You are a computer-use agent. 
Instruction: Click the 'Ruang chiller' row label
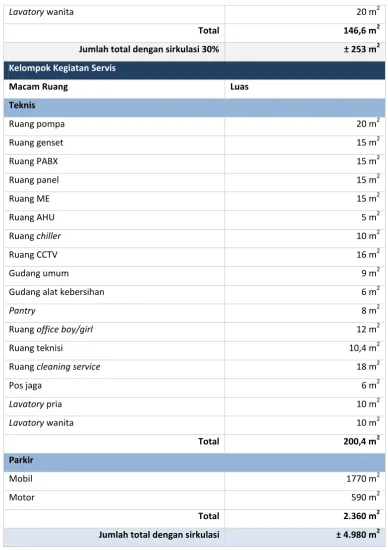[35, 236]
